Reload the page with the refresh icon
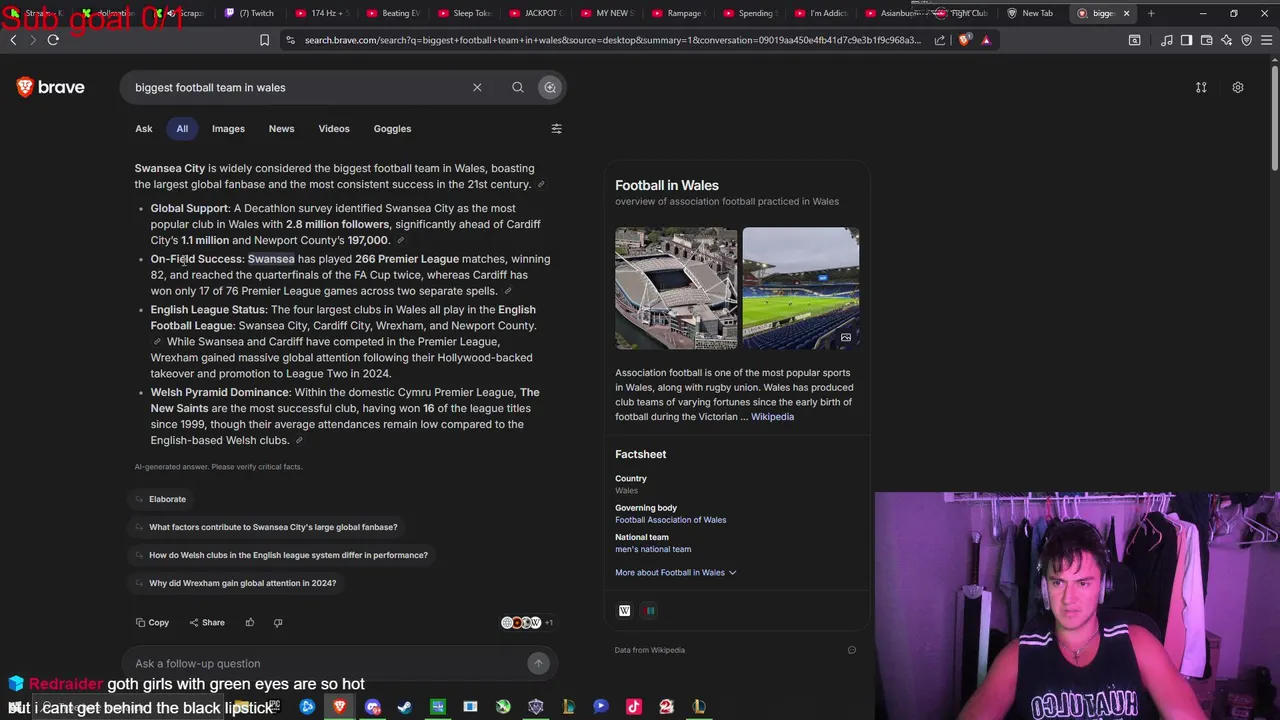This screenshot has height=720, width=1280. (x=53, y=40)
